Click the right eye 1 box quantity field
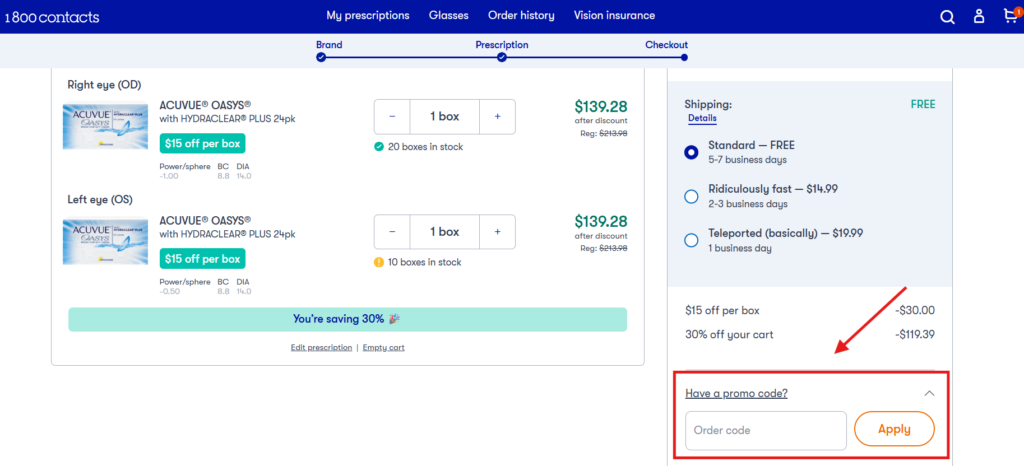Viewport: 1024px width, 466px height. (x=444, y=117)
